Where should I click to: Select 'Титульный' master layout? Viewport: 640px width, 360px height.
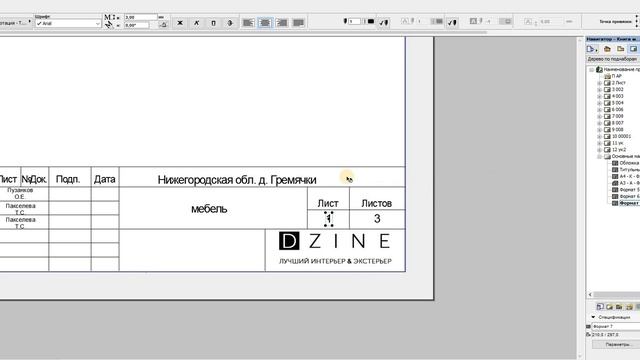626,170
